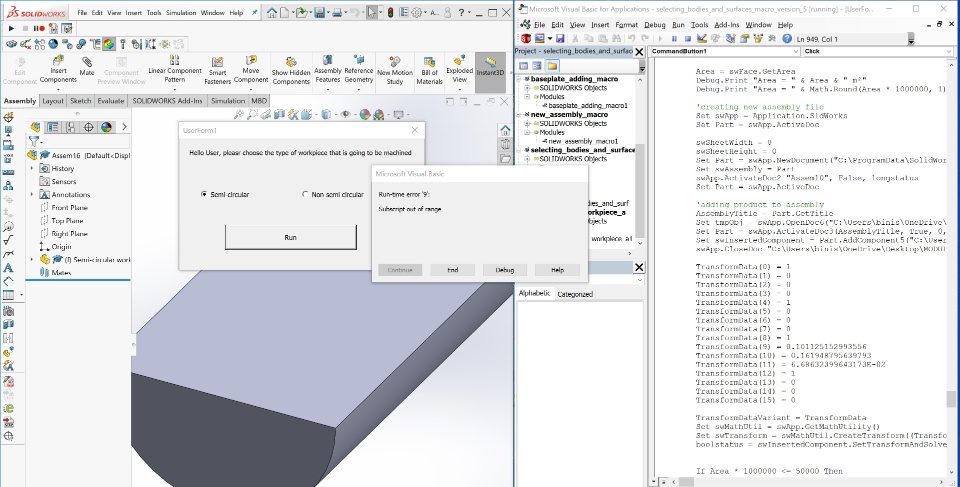
Task: Select new_assembly_macro1 module in project tree
Action: (583, 141)
